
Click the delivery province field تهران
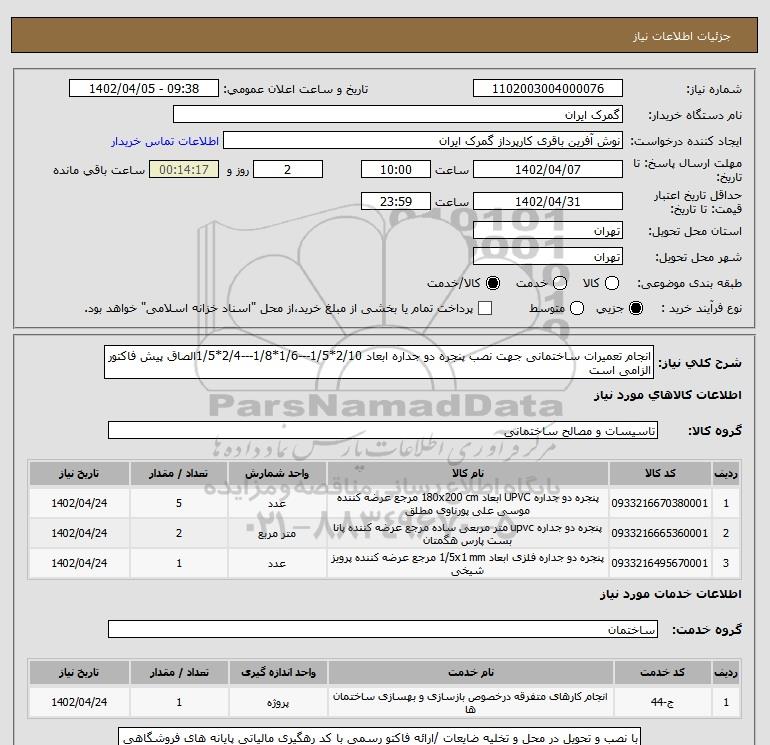coord(548,230)
